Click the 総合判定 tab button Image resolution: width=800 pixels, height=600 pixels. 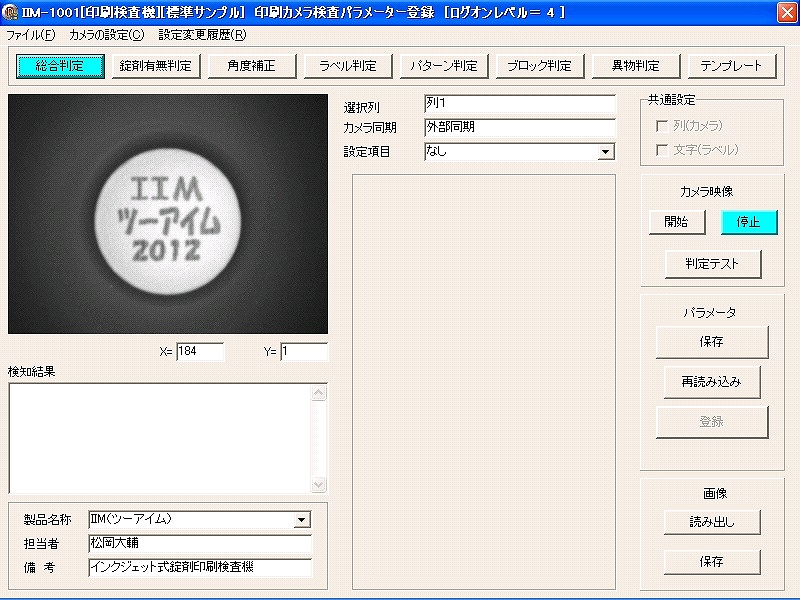62,66
